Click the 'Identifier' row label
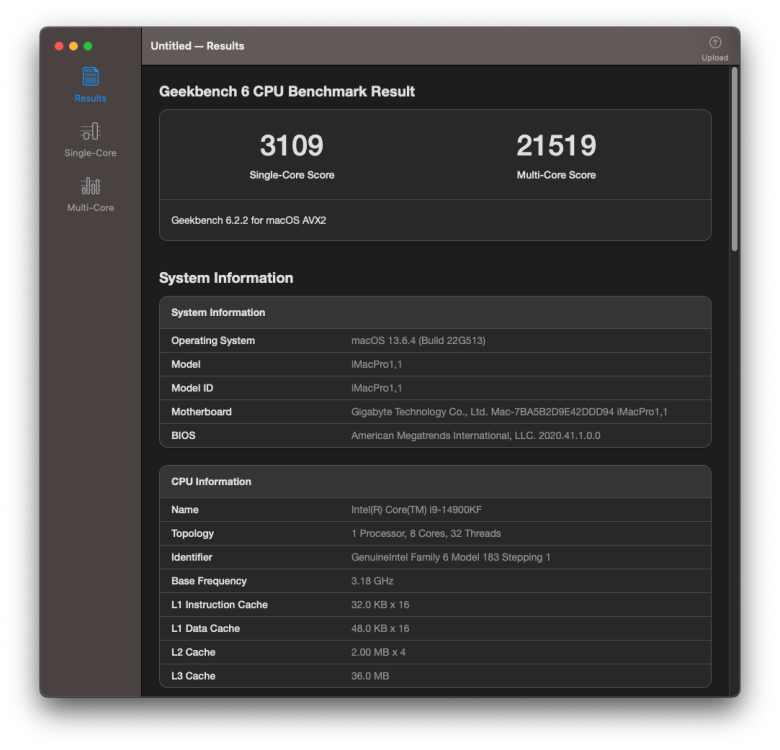 pos(192,558)
